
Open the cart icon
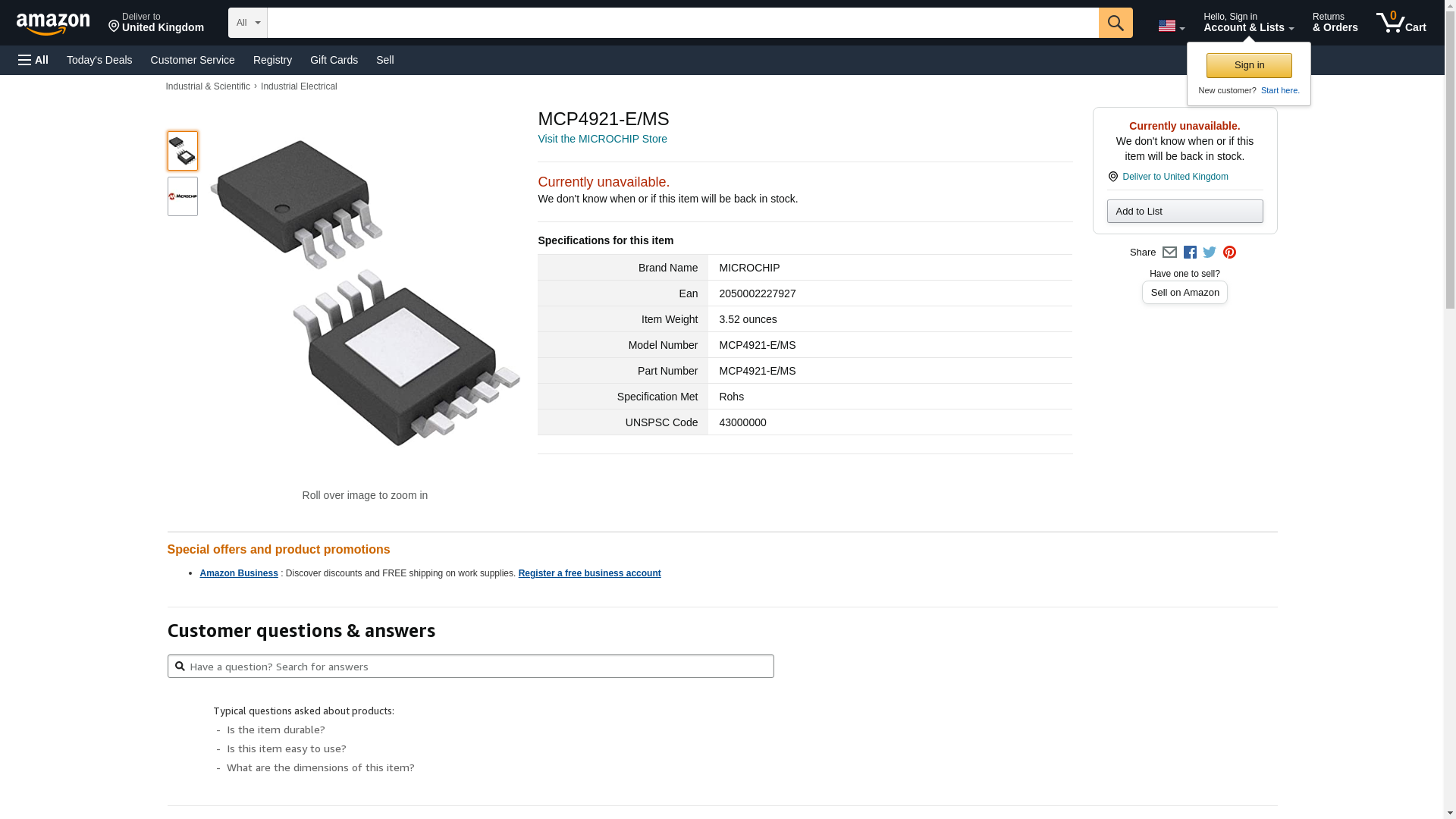(1401, 23)
